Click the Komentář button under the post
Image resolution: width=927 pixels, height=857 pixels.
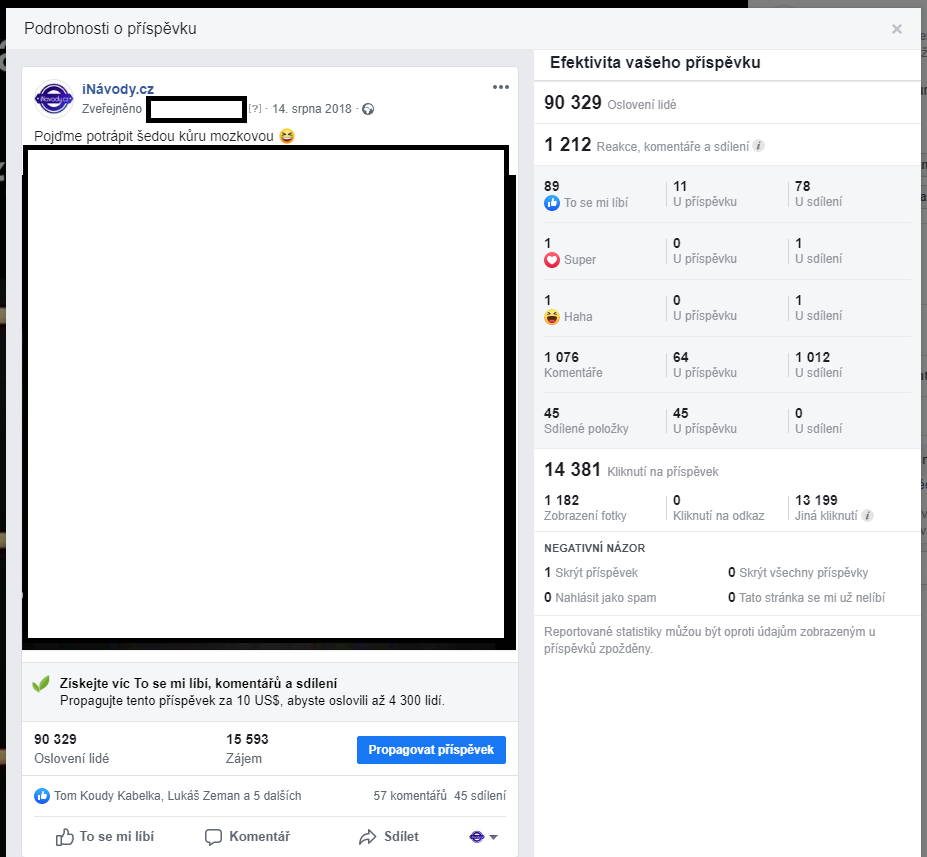247,836
